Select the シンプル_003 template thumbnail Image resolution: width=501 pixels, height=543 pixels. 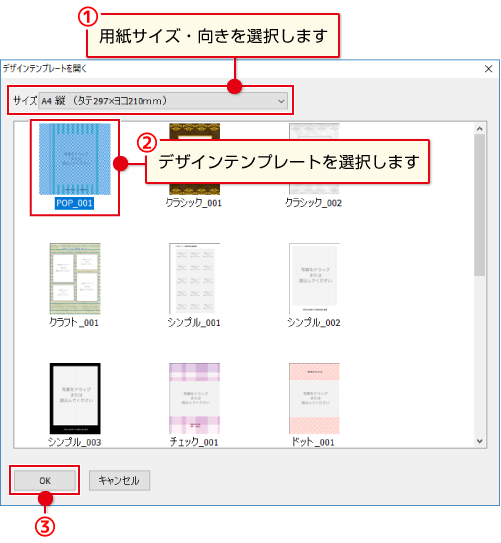pos(75,398)
